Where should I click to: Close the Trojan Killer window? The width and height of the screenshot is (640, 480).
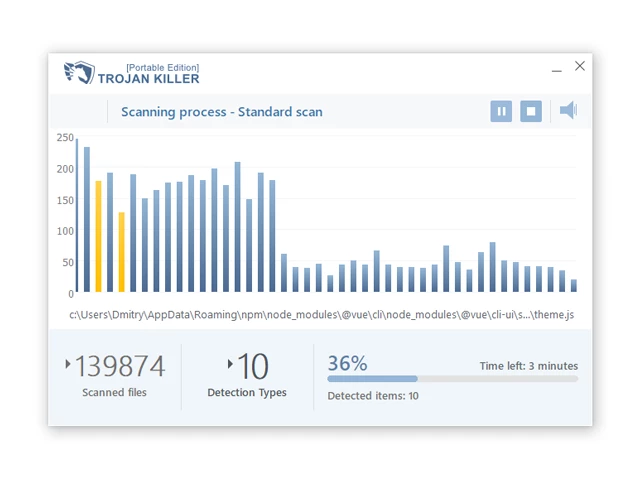(x=580, y=67)
